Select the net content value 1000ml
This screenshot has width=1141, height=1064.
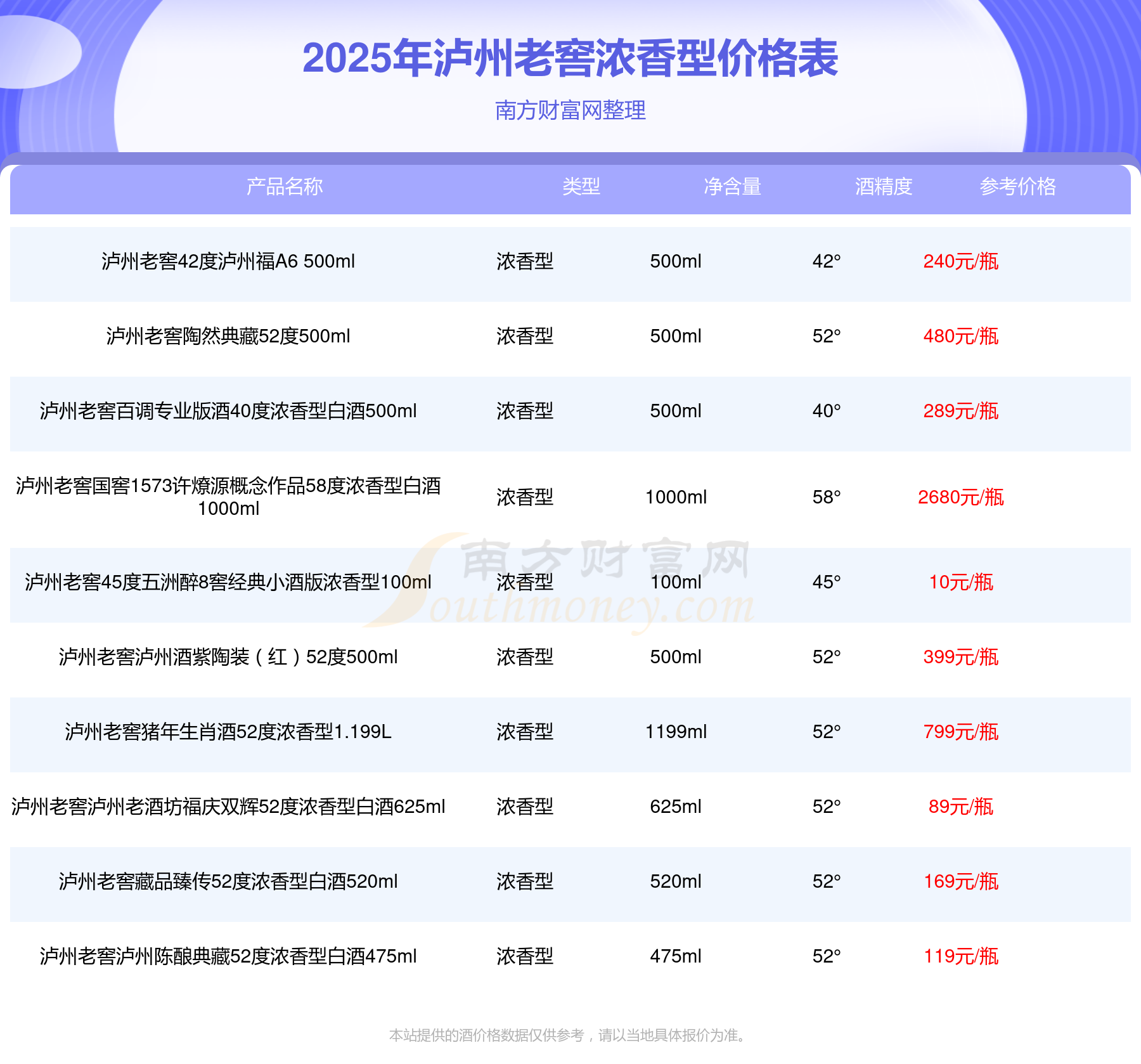676,497
